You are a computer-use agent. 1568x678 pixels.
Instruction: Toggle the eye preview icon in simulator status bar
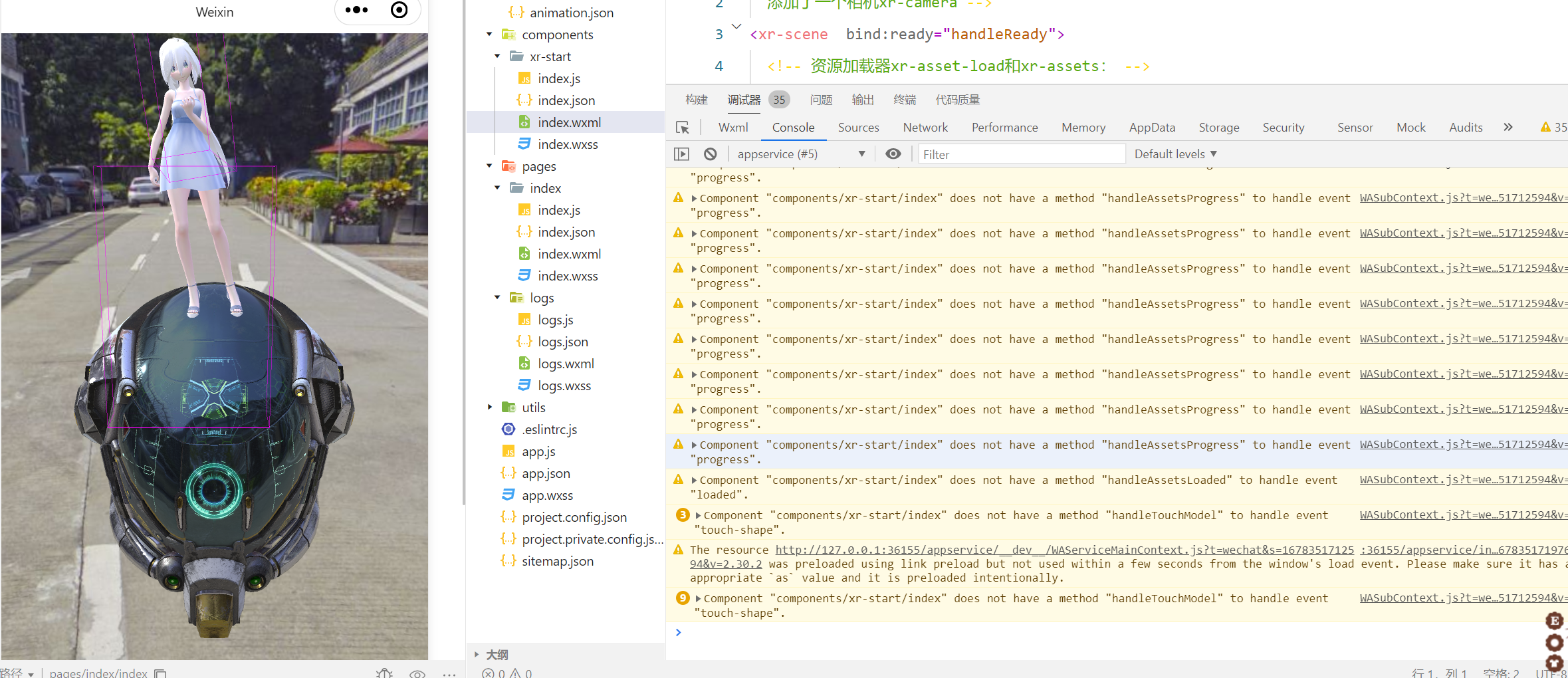[417, 674]
